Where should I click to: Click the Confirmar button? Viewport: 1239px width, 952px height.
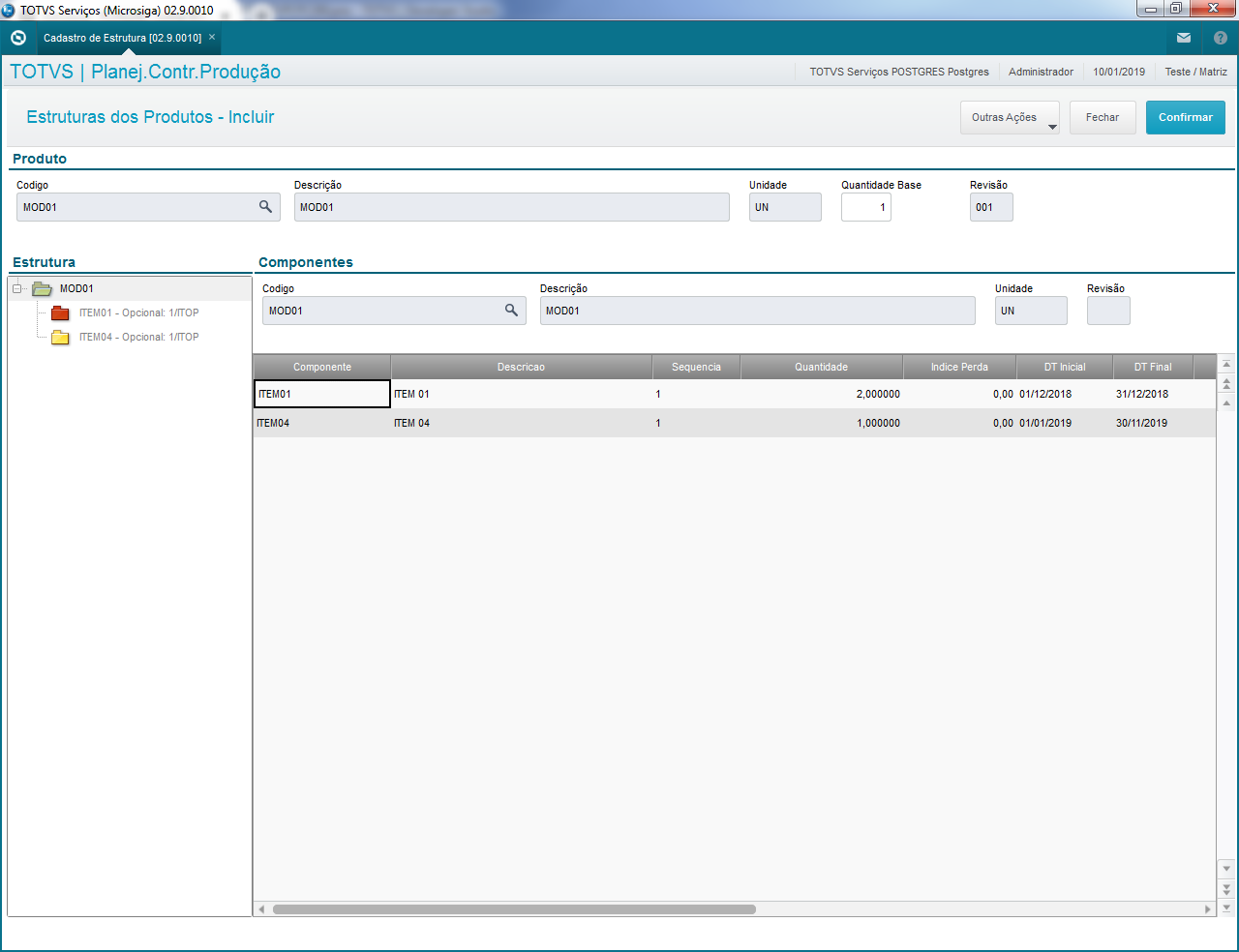coord(1186,117)
